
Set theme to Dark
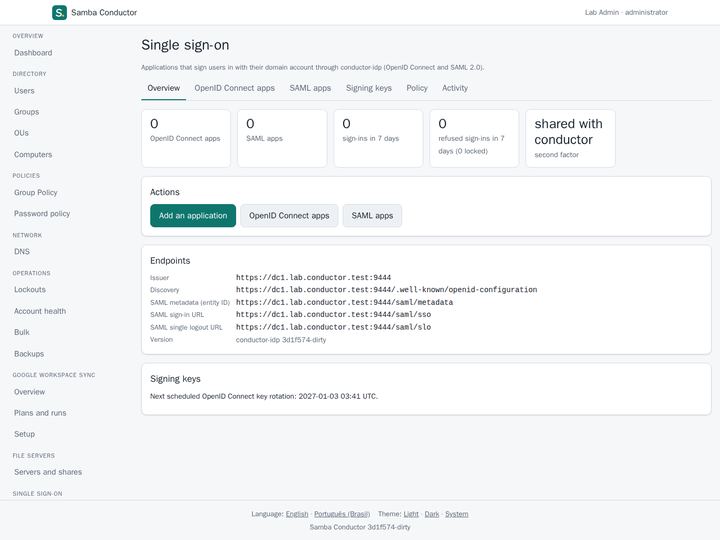pyautogui.click(x=432, y=514)
